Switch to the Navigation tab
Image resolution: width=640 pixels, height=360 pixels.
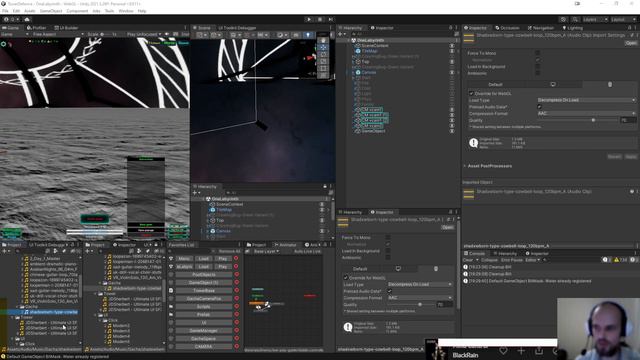click(x=540, y=28)
